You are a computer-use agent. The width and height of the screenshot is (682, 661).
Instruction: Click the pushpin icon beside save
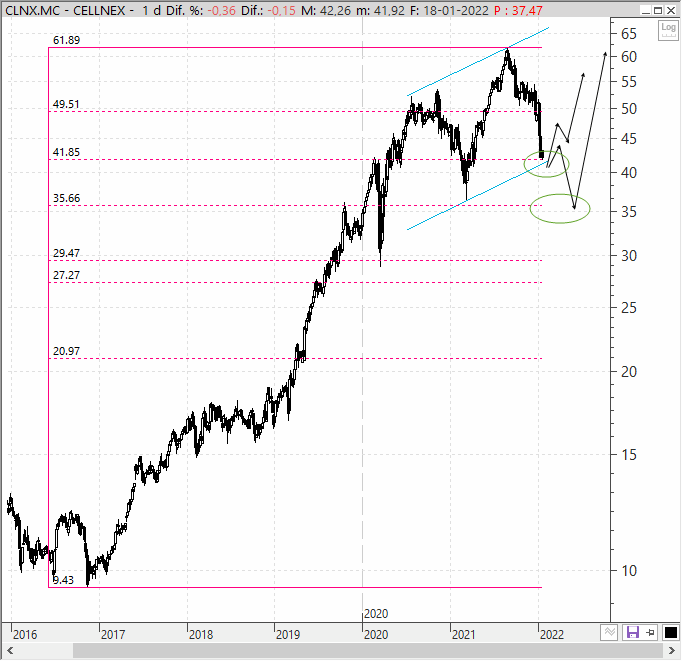651,632
